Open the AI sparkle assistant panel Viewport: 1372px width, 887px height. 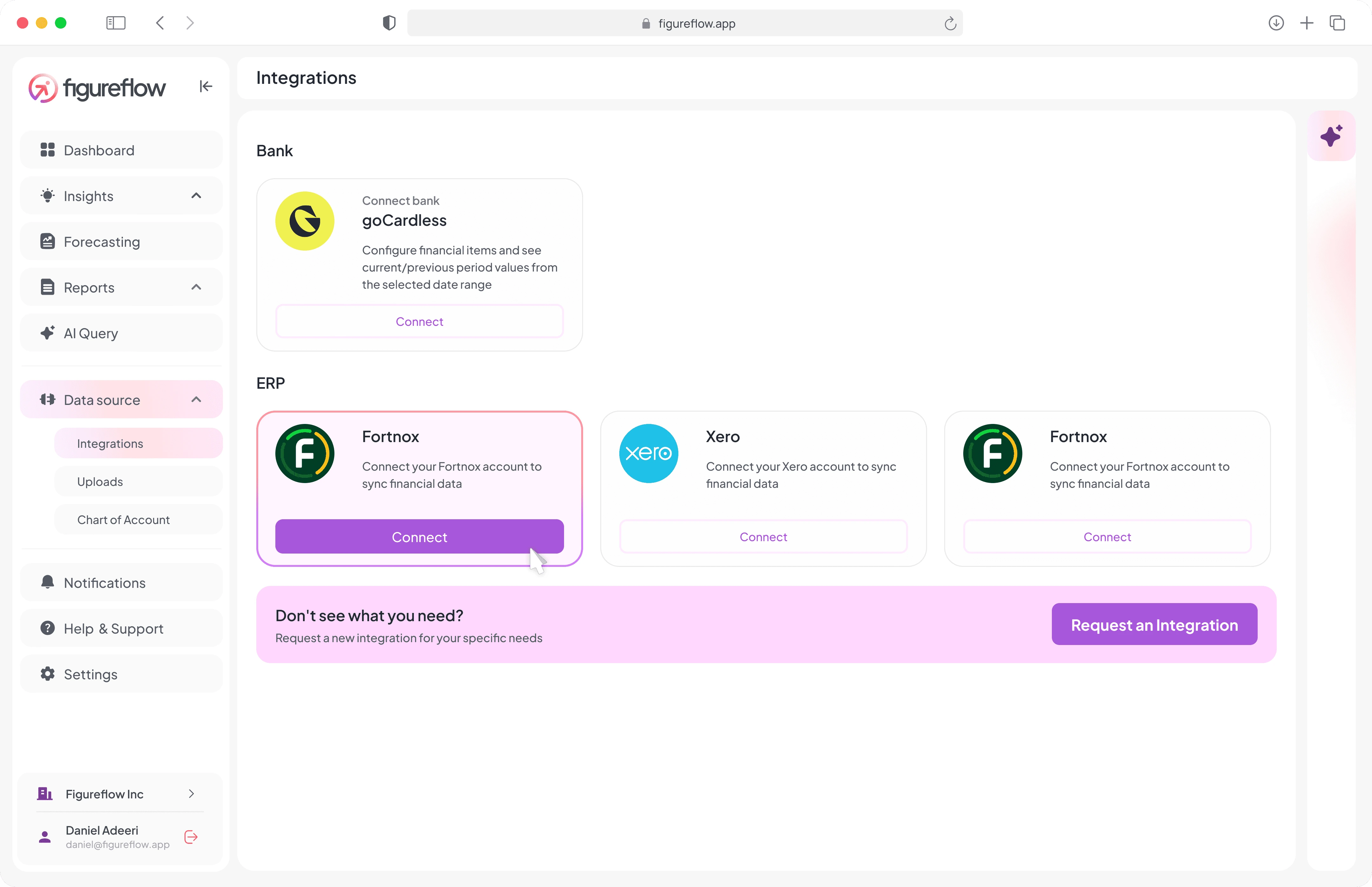click(x=1331, y=136)
